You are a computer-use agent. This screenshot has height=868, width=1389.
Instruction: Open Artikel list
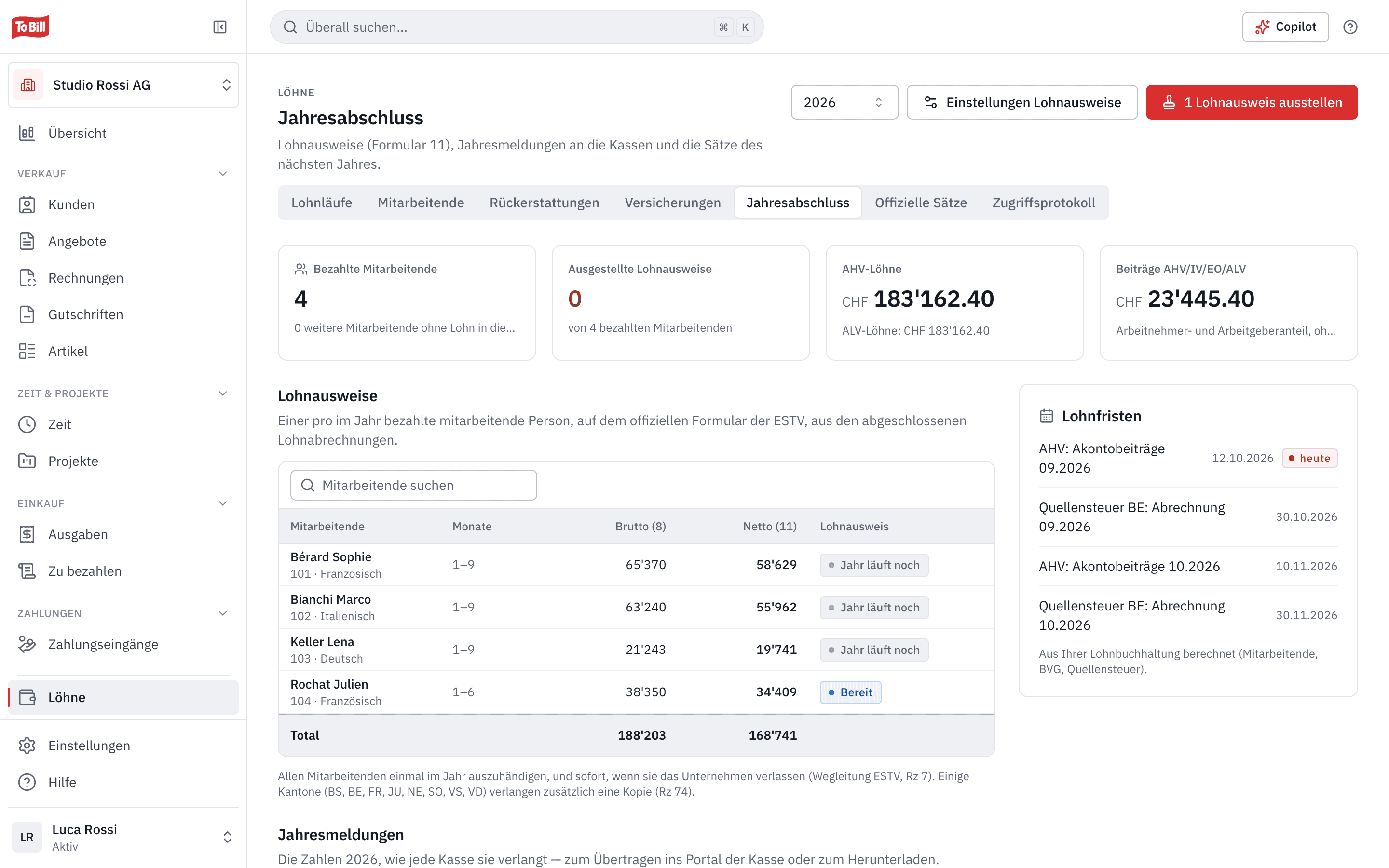pyautogui.click(x=123, y=351)
